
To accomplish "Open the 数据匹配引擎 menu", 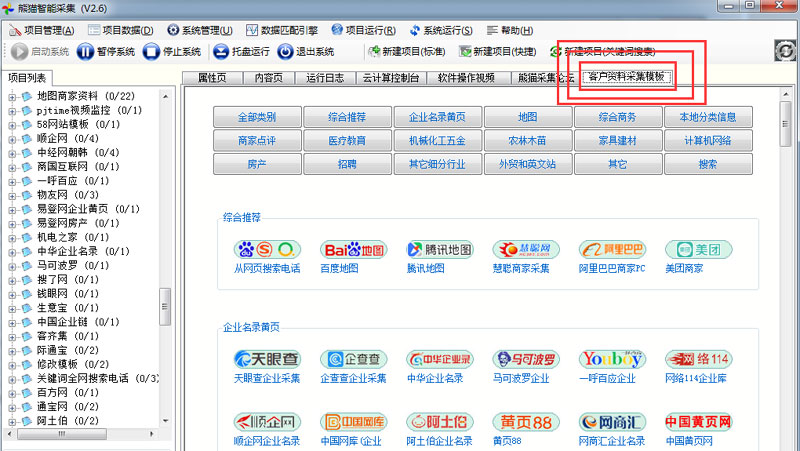I will coord(282,31).
